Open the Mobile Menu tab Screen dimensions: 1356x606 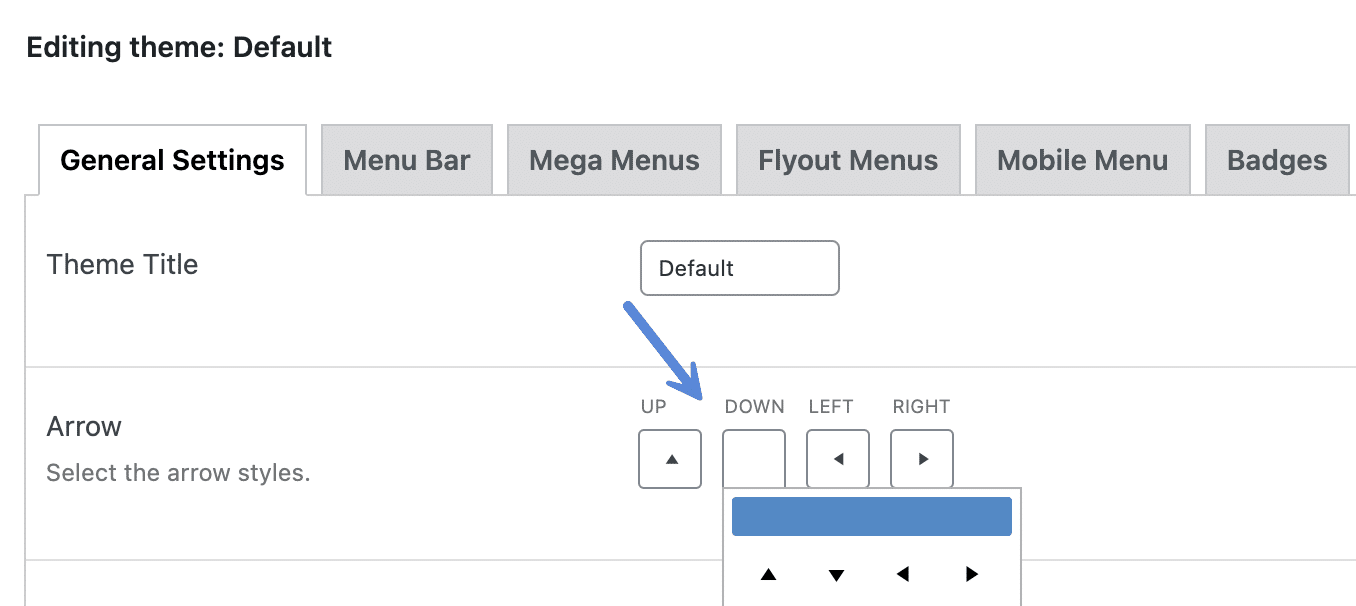(x=1082, y=159)
